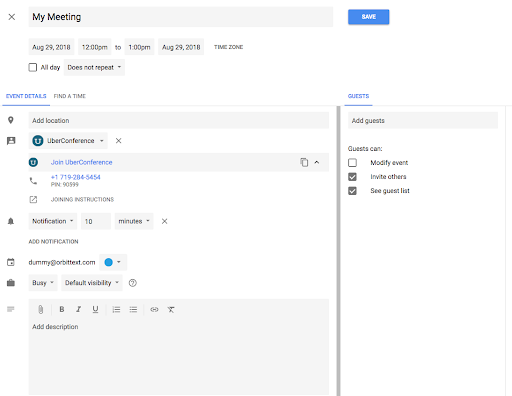
Task: Edit the My Meeting title field
Action: 181,17
